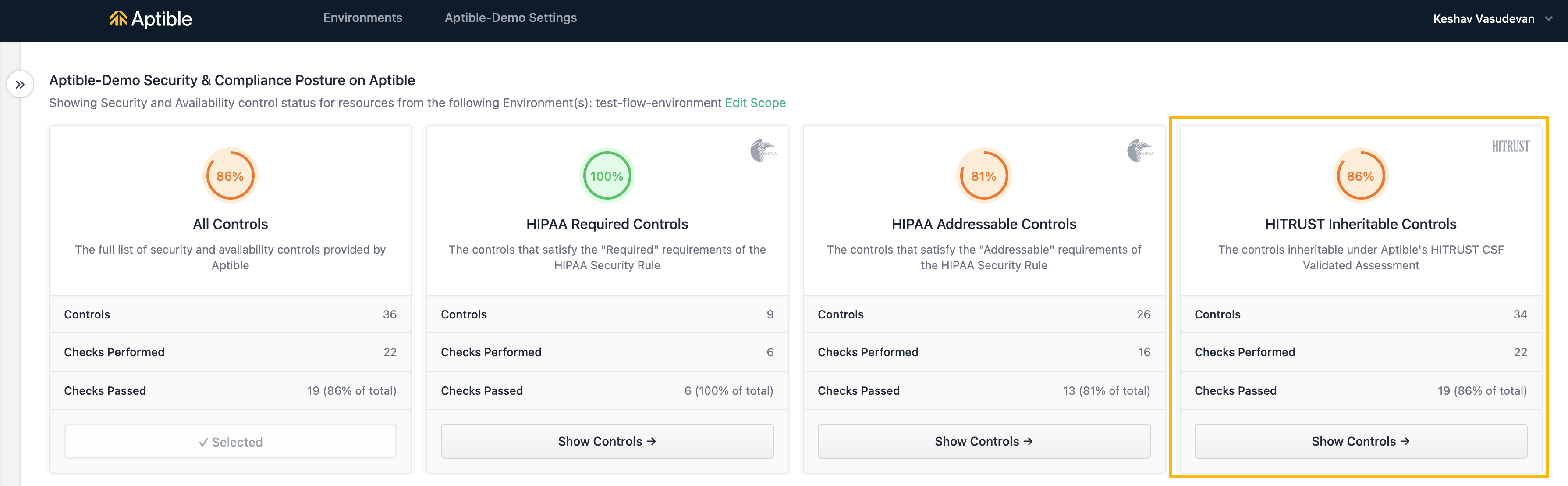Screen dimensions: 1568x486
Task: Click the 81% progress circle
Action: click(x=984, y=176)
